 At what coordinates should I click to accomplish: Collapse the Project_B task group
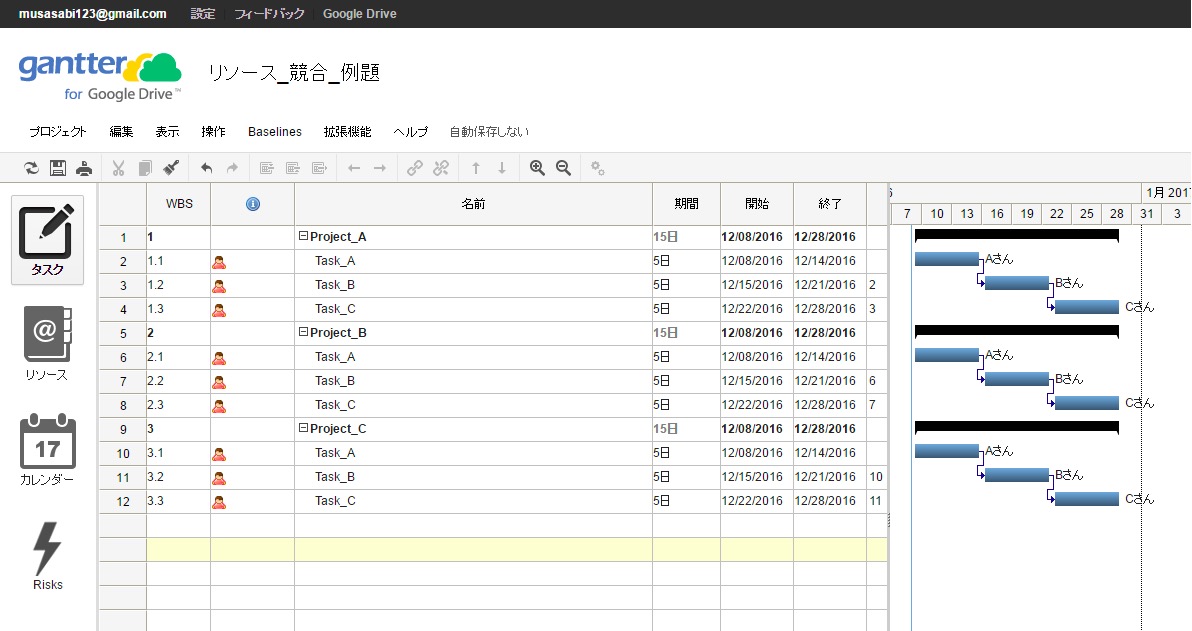click(303, 333)
